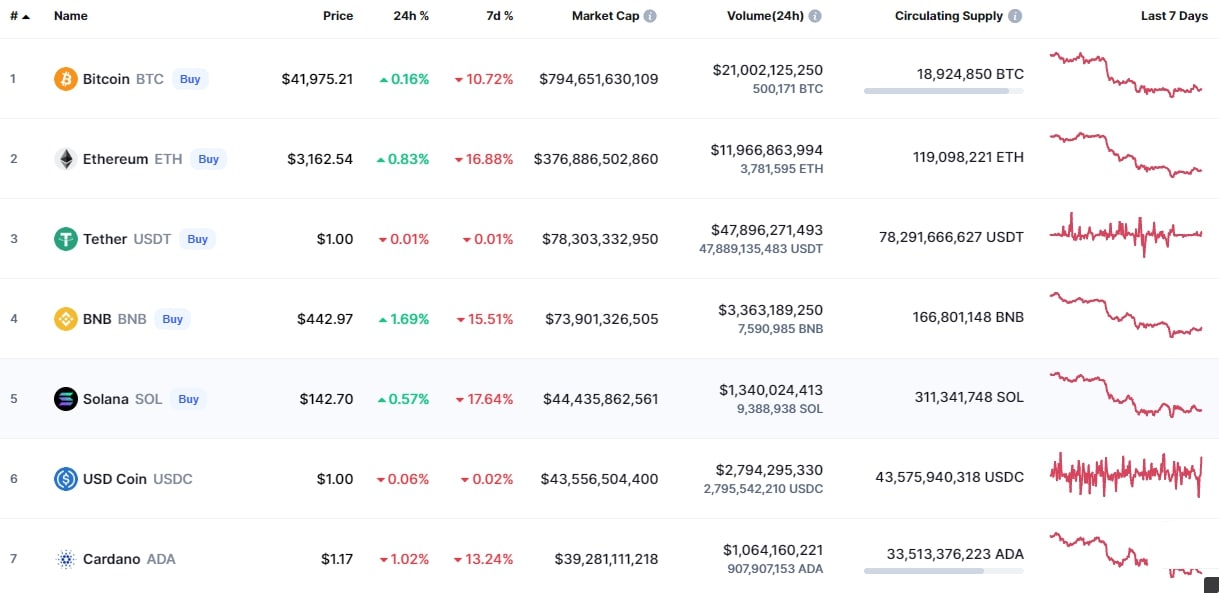Open the USD Coin name link
The image size is (1219, 593).
(115, 479)
